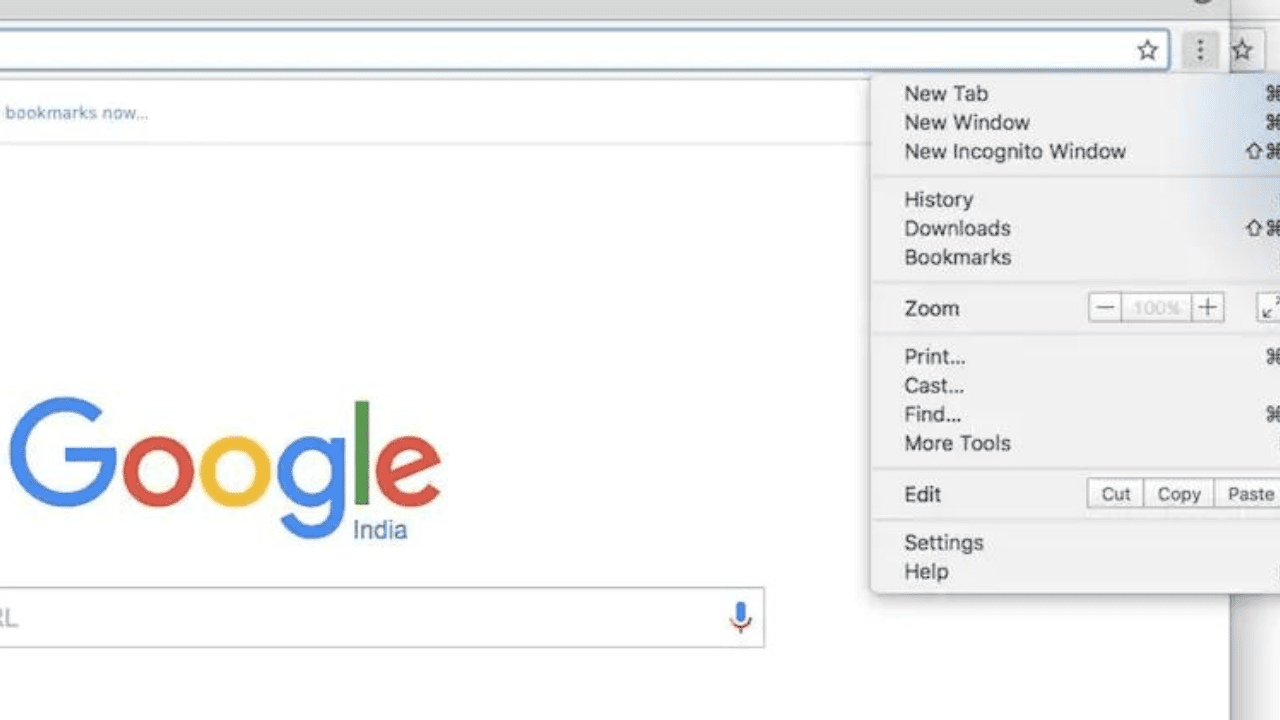Click the zoom out minus button
Screen dimensions: 1280x720
coord(1104,308)
